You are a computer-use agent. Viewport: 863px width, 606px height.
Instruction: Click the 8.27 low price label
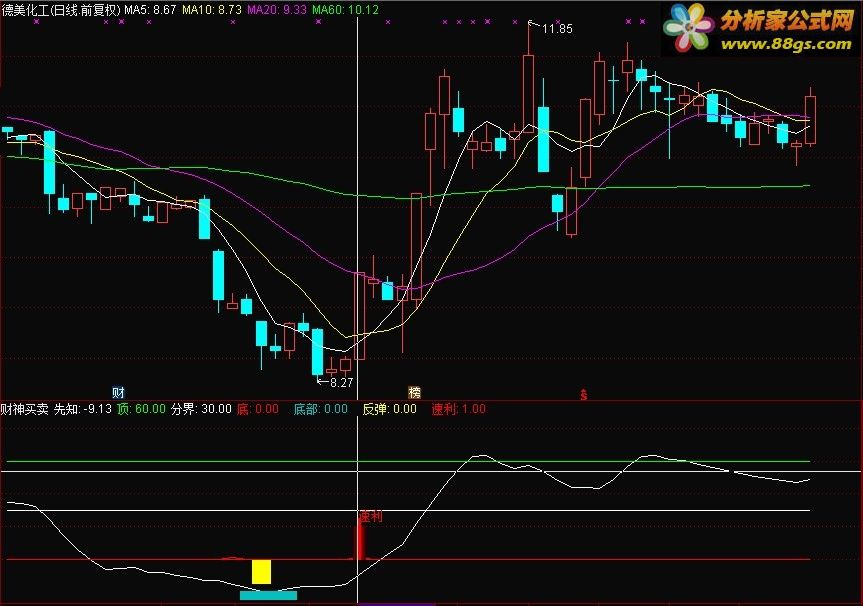click(x=341, y=383)
